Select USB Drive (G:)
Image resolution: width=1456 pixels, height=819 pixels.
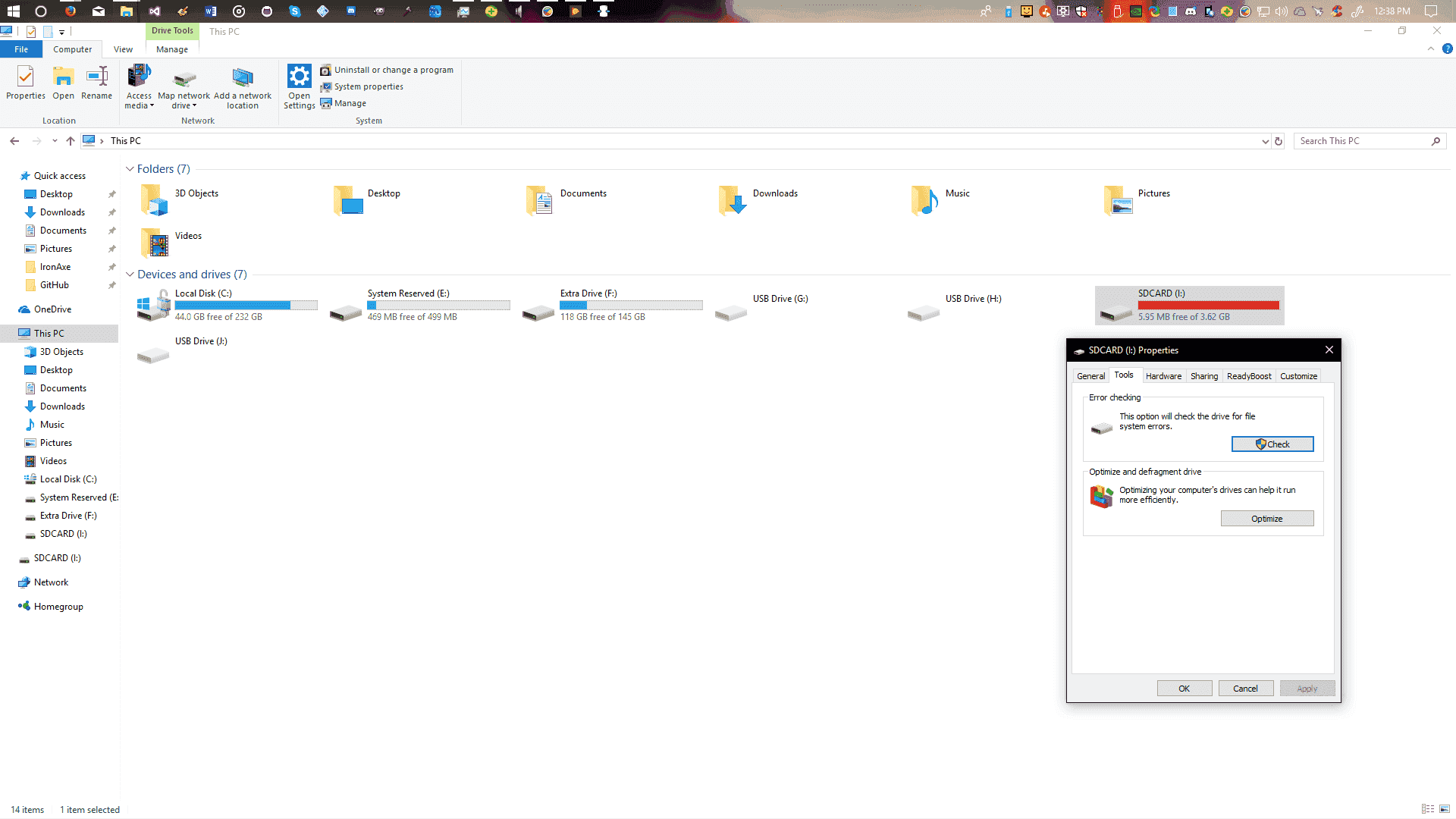[x=762, y=305]
